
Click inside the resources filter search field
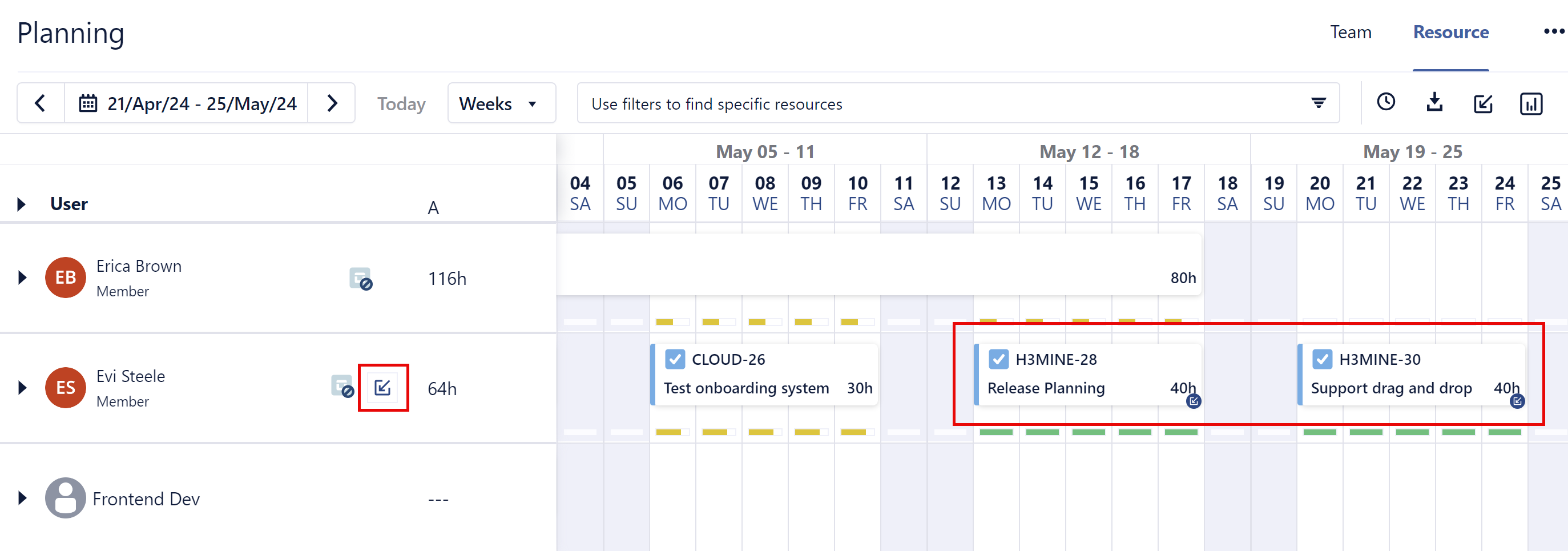click(852, 103)
